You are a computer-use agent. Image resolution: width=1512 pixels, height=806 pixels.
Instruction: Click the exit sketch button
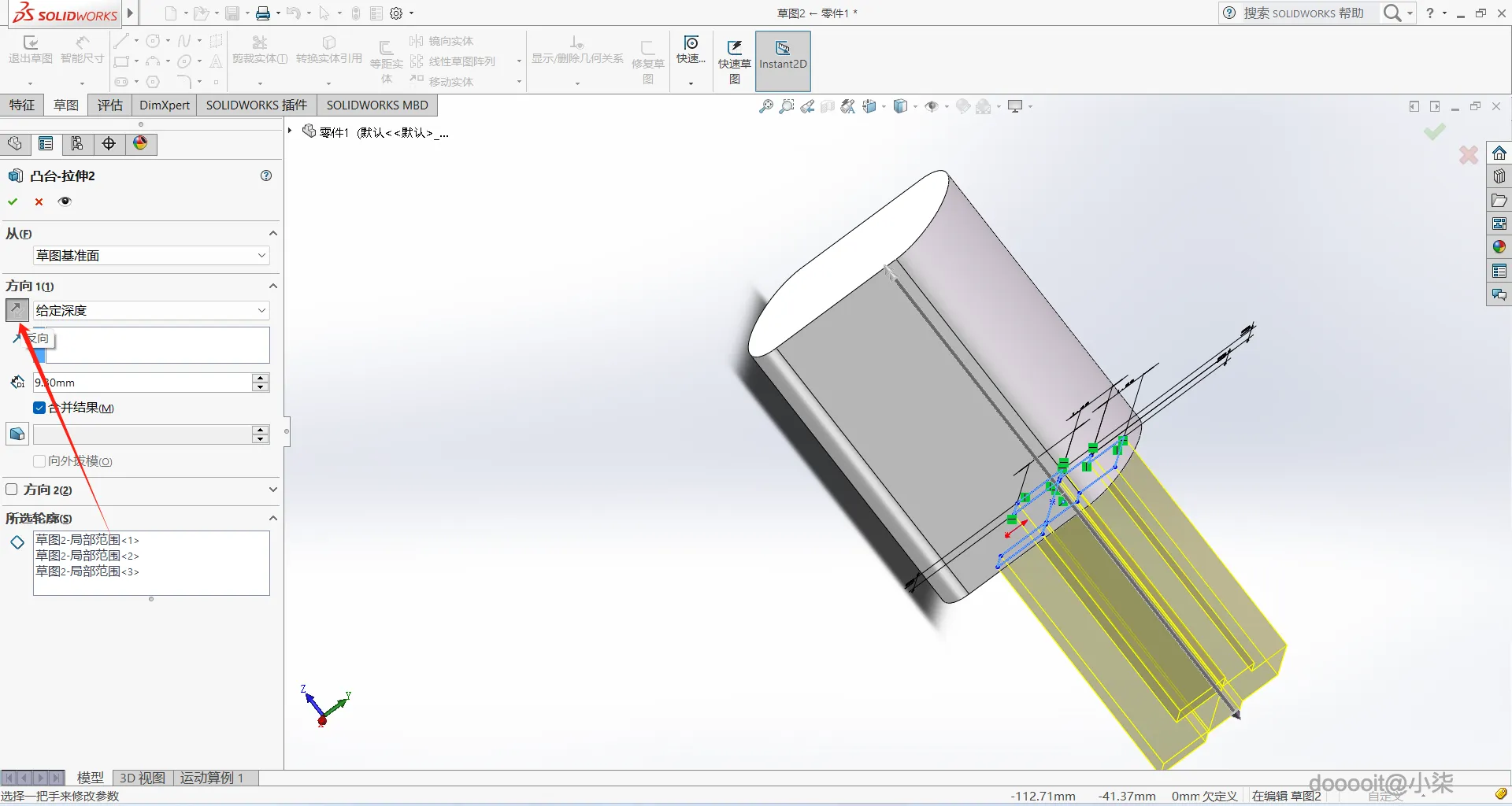(30, 50)
